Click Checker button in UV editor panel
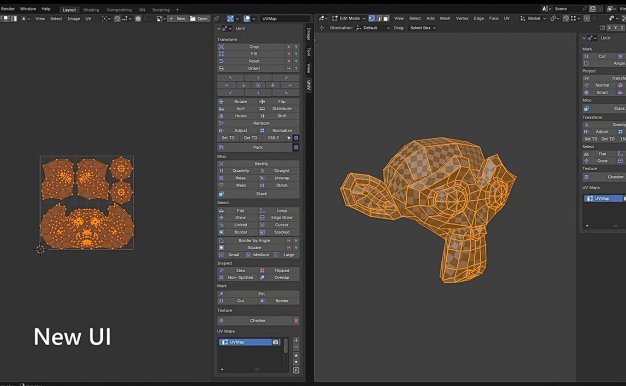This screenshot has width=626, height=386. coord(255,321)
